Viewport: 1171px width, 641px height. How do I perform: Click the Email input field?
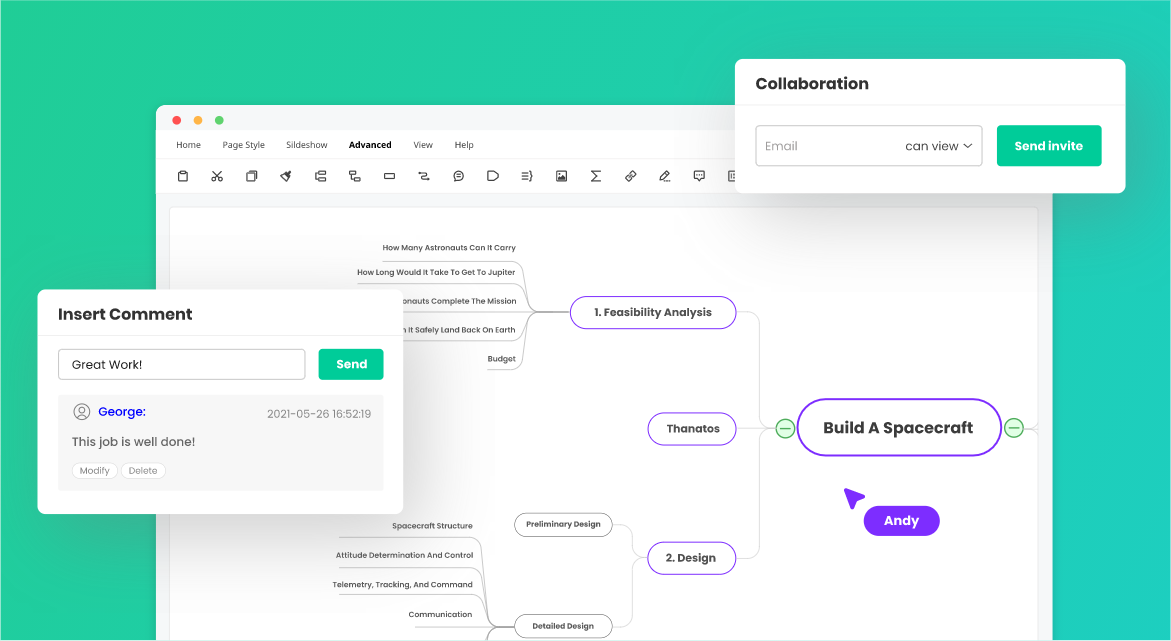click(869, 146)
